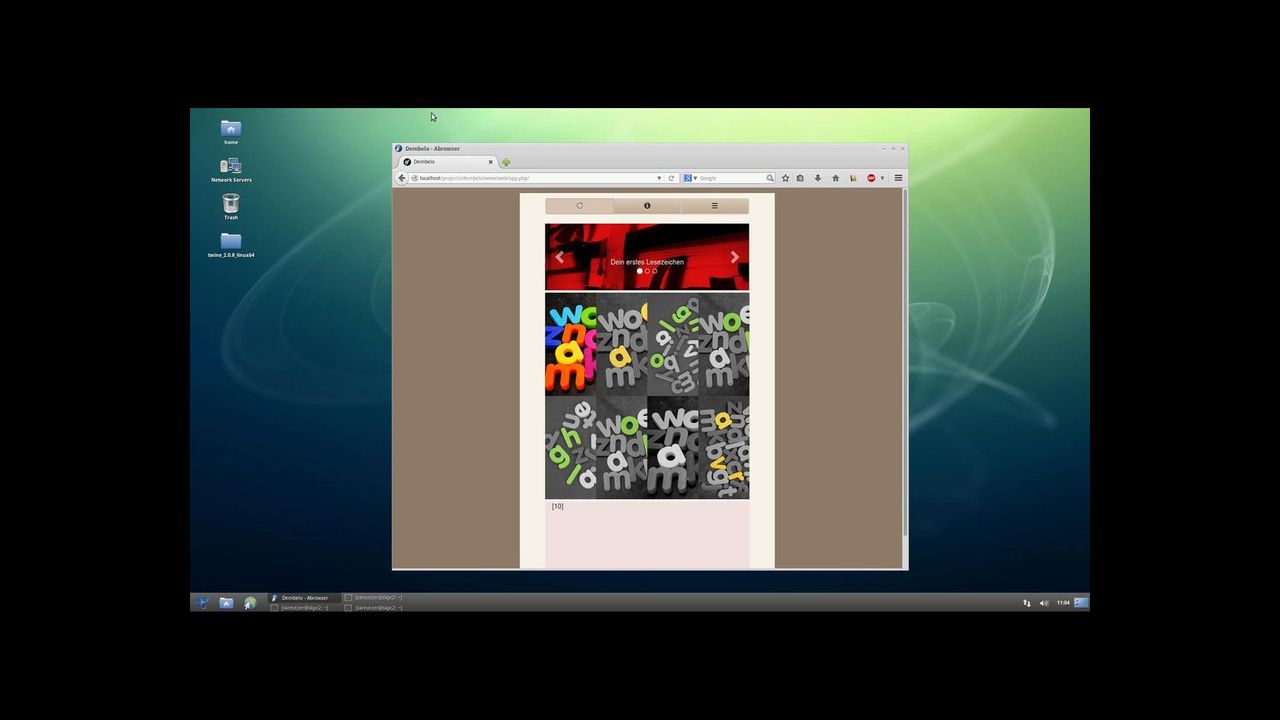Go to the browser home page icon
The width and height of the screenshot is (1280, 720).
point(835,178)
